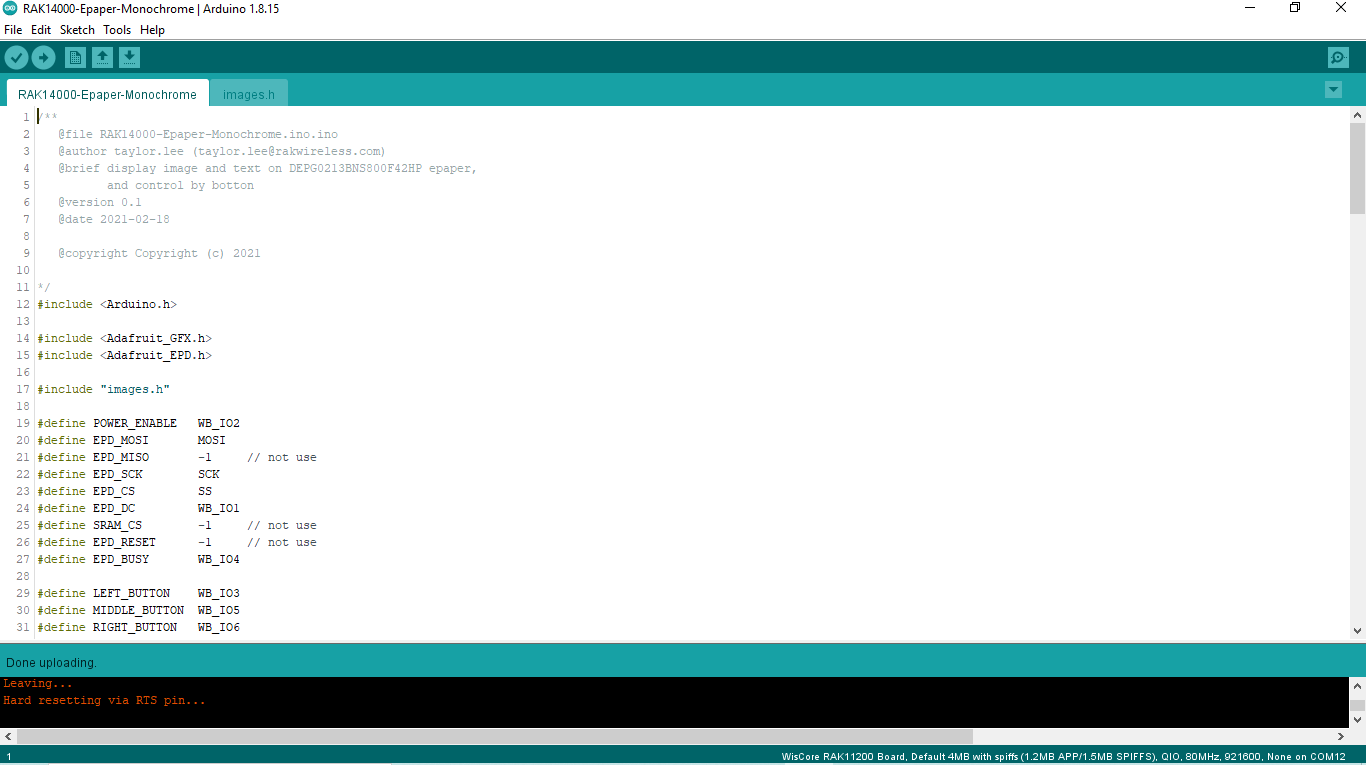Viewport: 1366px width, 765px height.
Task: Click the Verify sketch checkmark icon
Action: (16, 57)
